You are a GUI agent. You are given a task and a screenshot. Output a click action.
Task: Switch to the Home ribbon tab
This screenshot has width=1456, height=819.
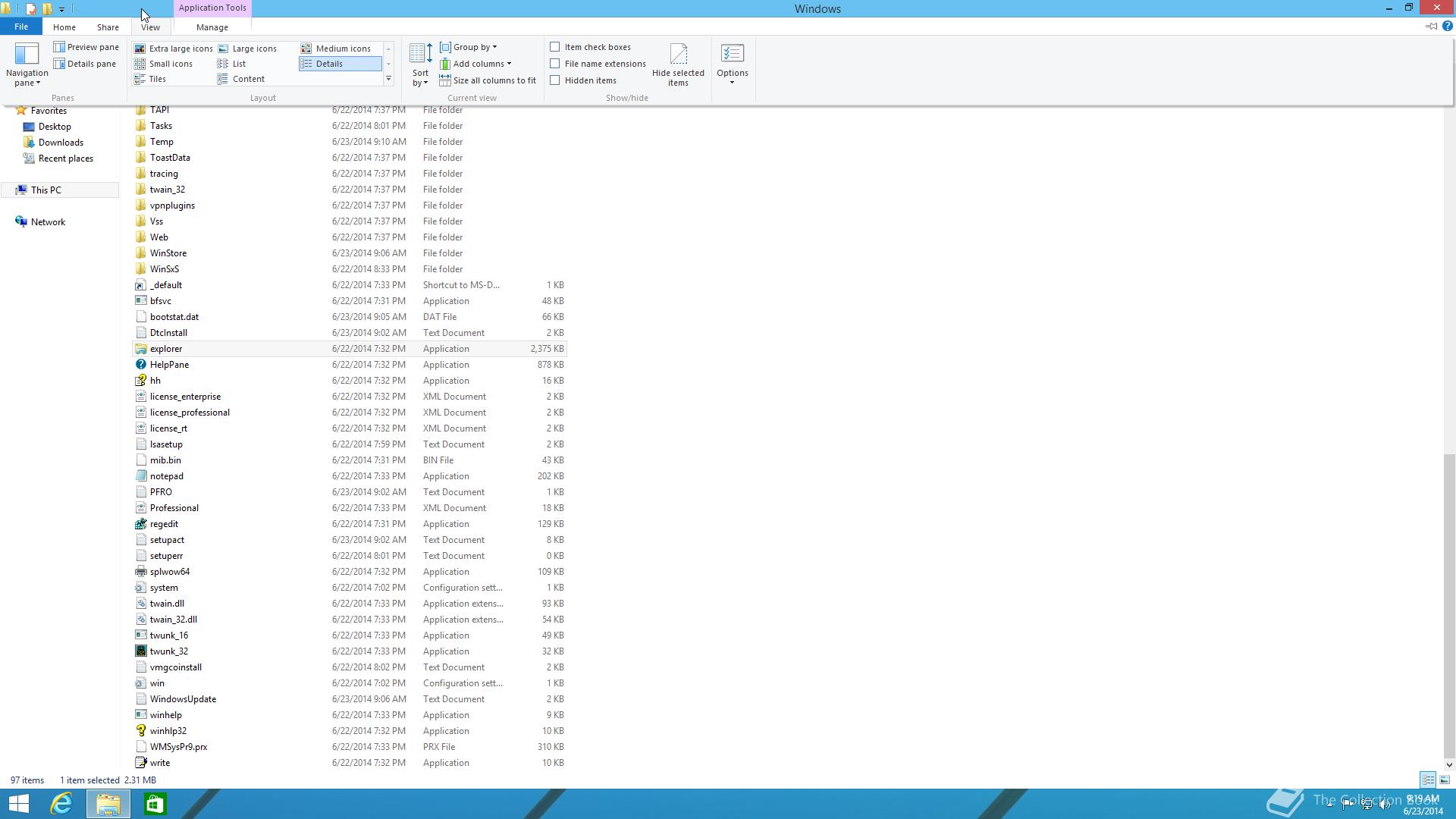pos(64,27)
